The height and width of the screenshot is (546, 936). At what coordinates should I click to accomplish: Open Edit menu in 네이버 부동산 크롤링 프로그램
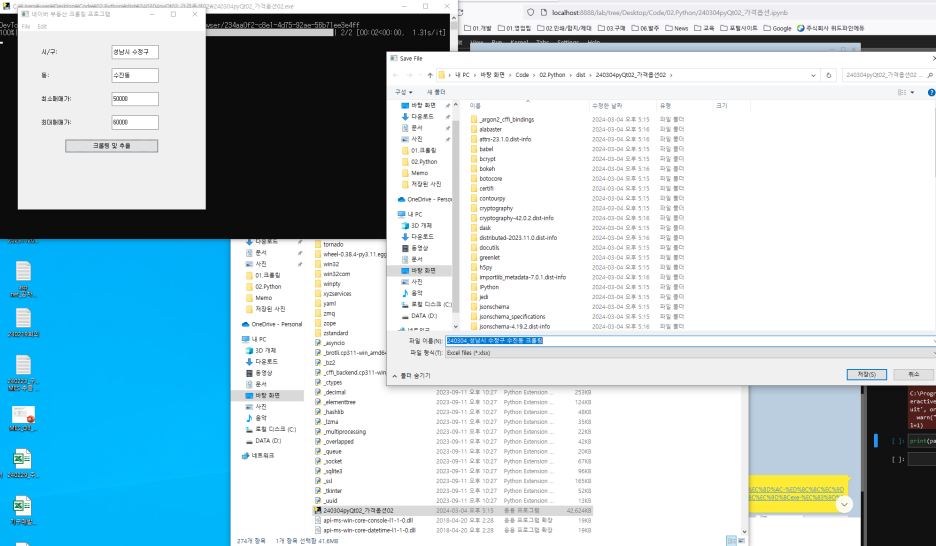point(42,26)
